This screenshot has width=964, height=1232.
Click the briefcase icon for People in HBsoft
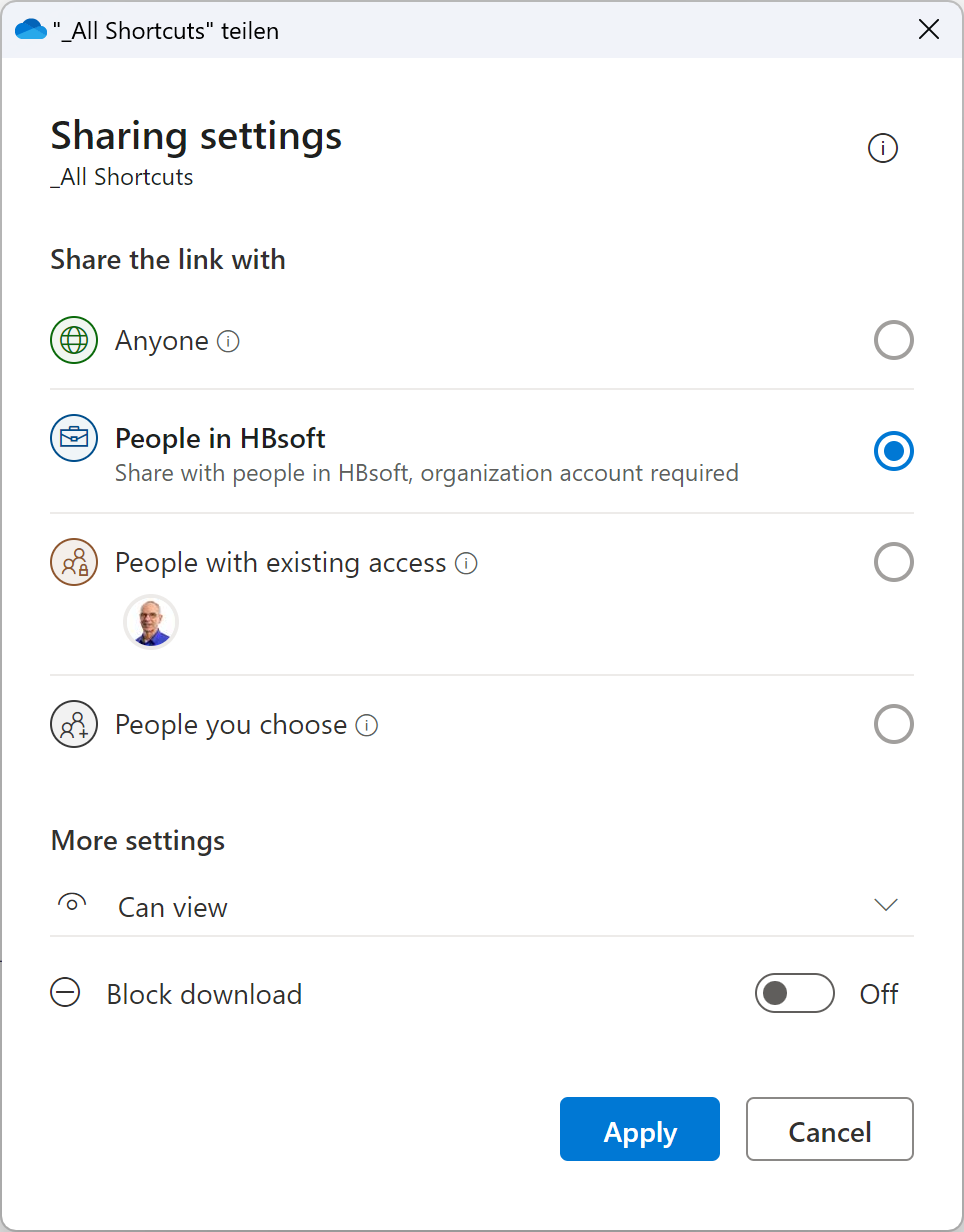pos(74,438)
